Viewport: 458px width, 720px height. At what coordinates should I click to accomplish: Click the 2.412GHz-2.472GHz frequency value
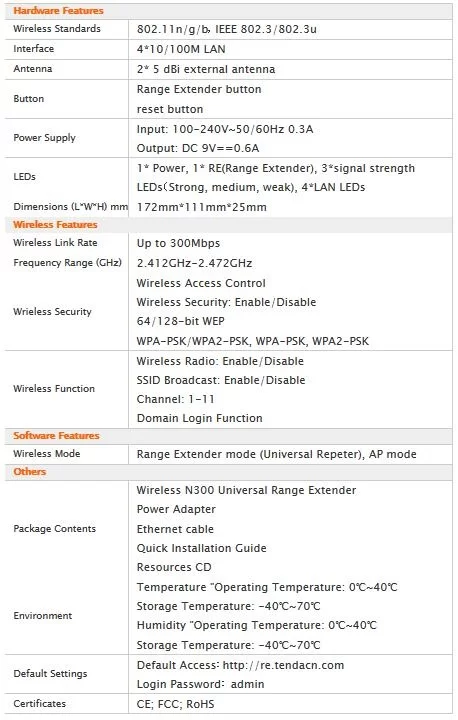(x=194, y=263)
